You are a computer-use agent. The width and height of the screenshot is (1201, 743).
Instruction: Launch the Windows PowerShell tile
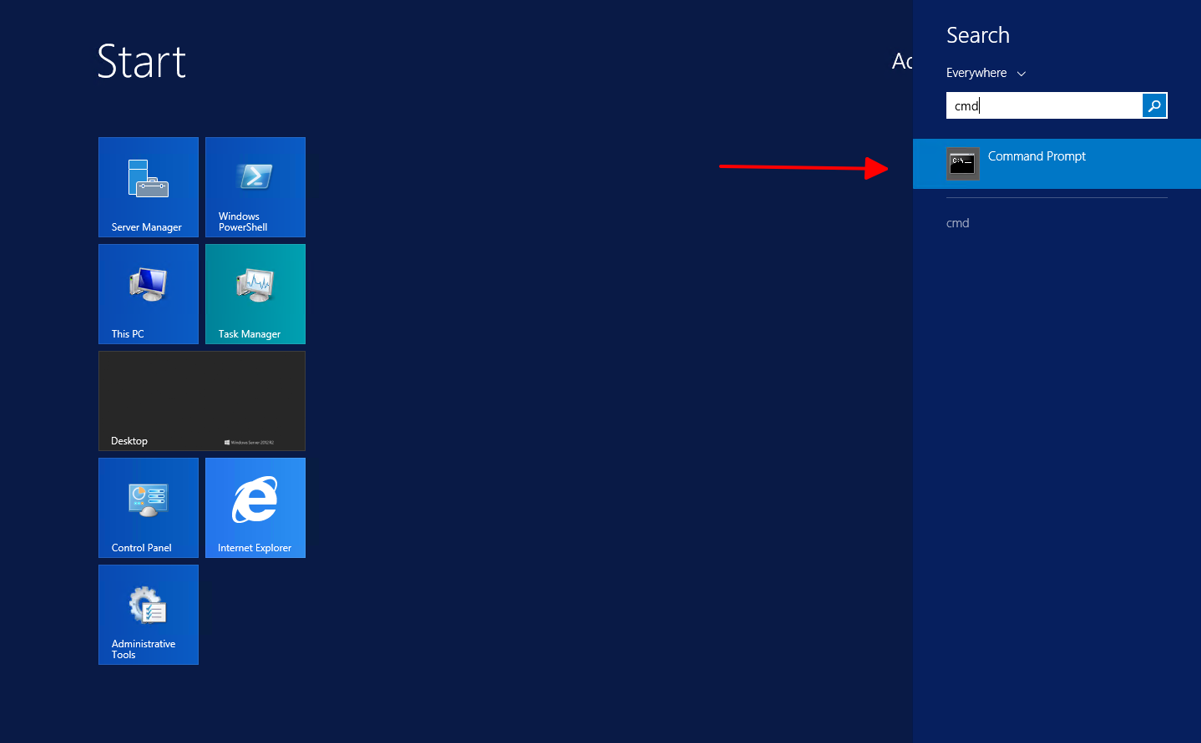(255, 187)
